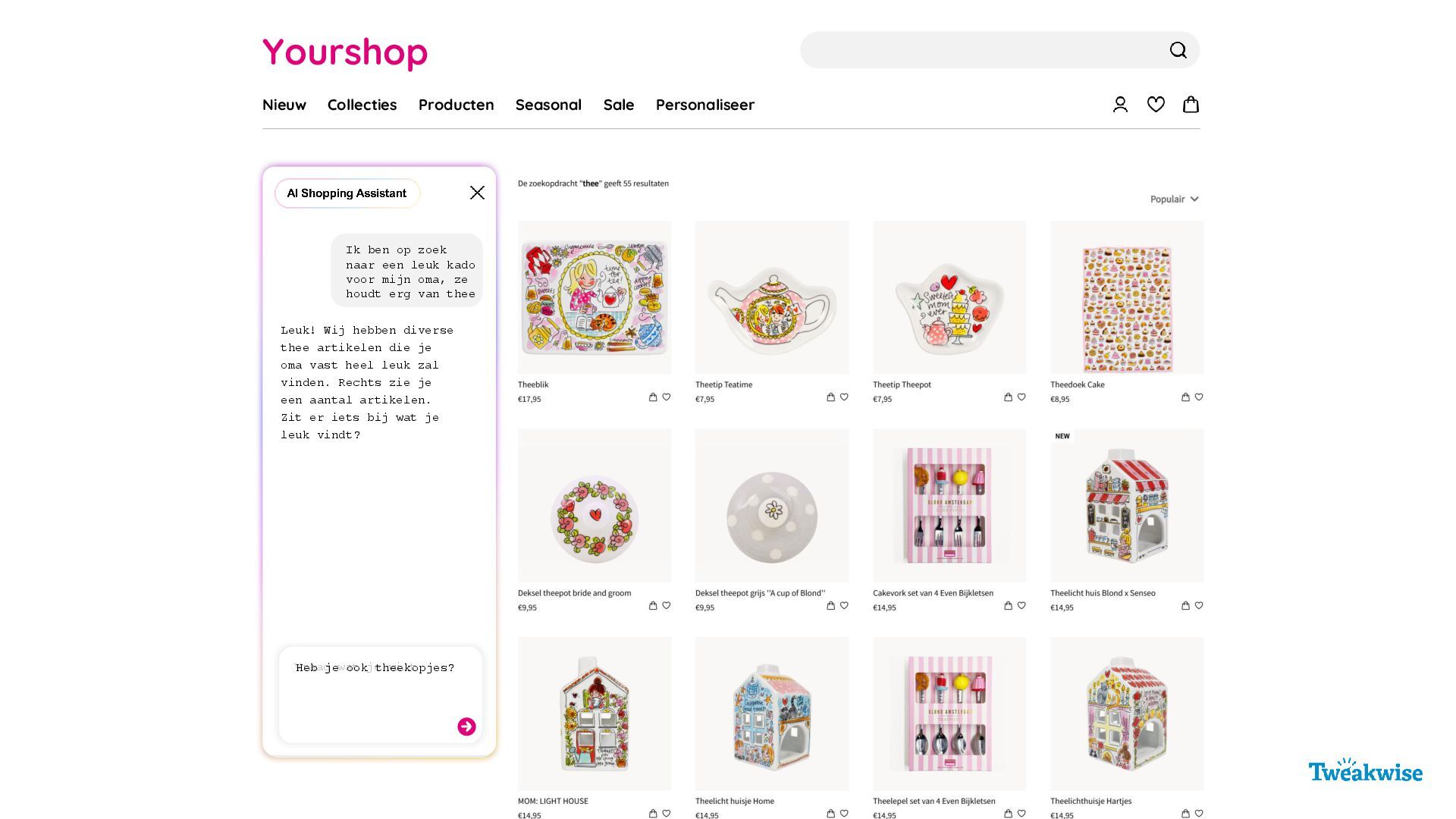Open the Theelicht huis Blond x Senseo title
The image size is (1456, 819).
point(1103,593)
